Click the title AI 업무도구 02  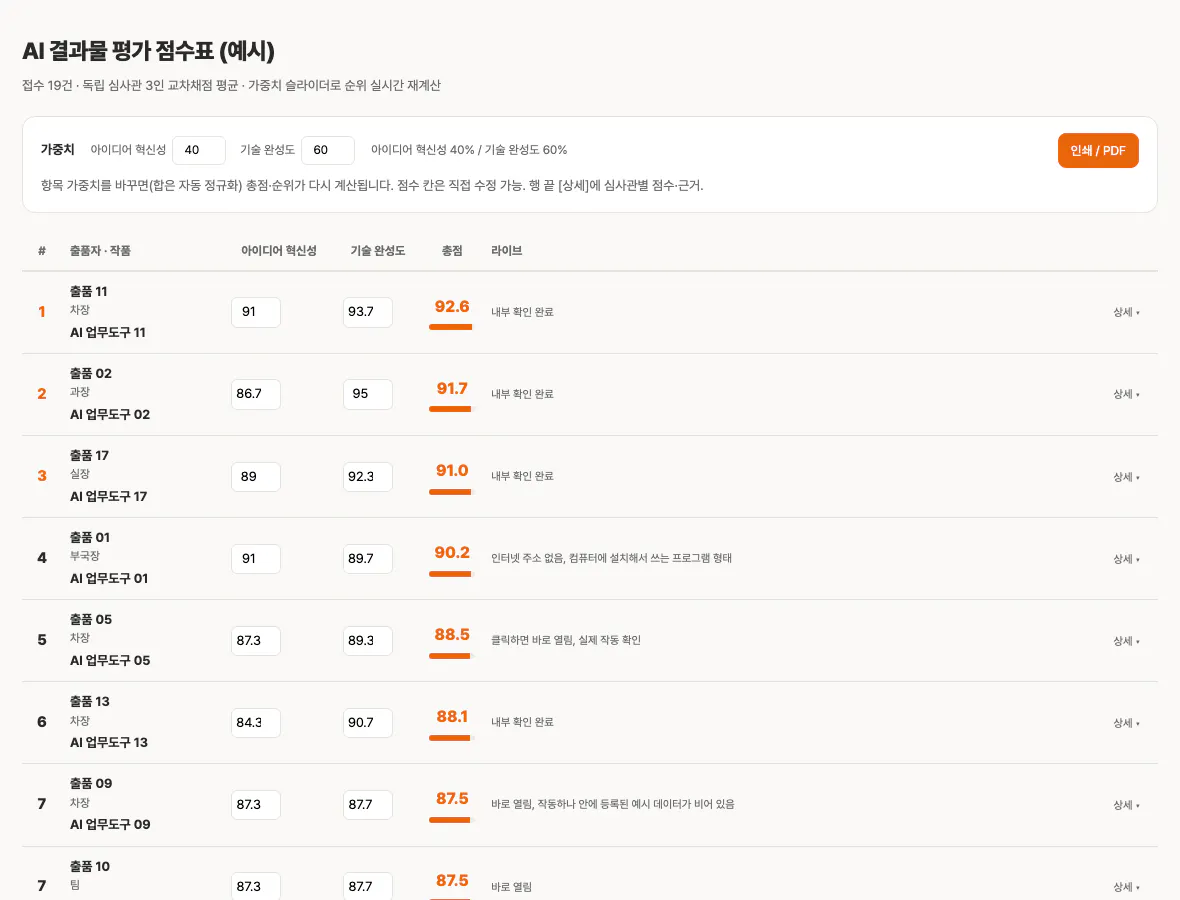click(110, 415)
